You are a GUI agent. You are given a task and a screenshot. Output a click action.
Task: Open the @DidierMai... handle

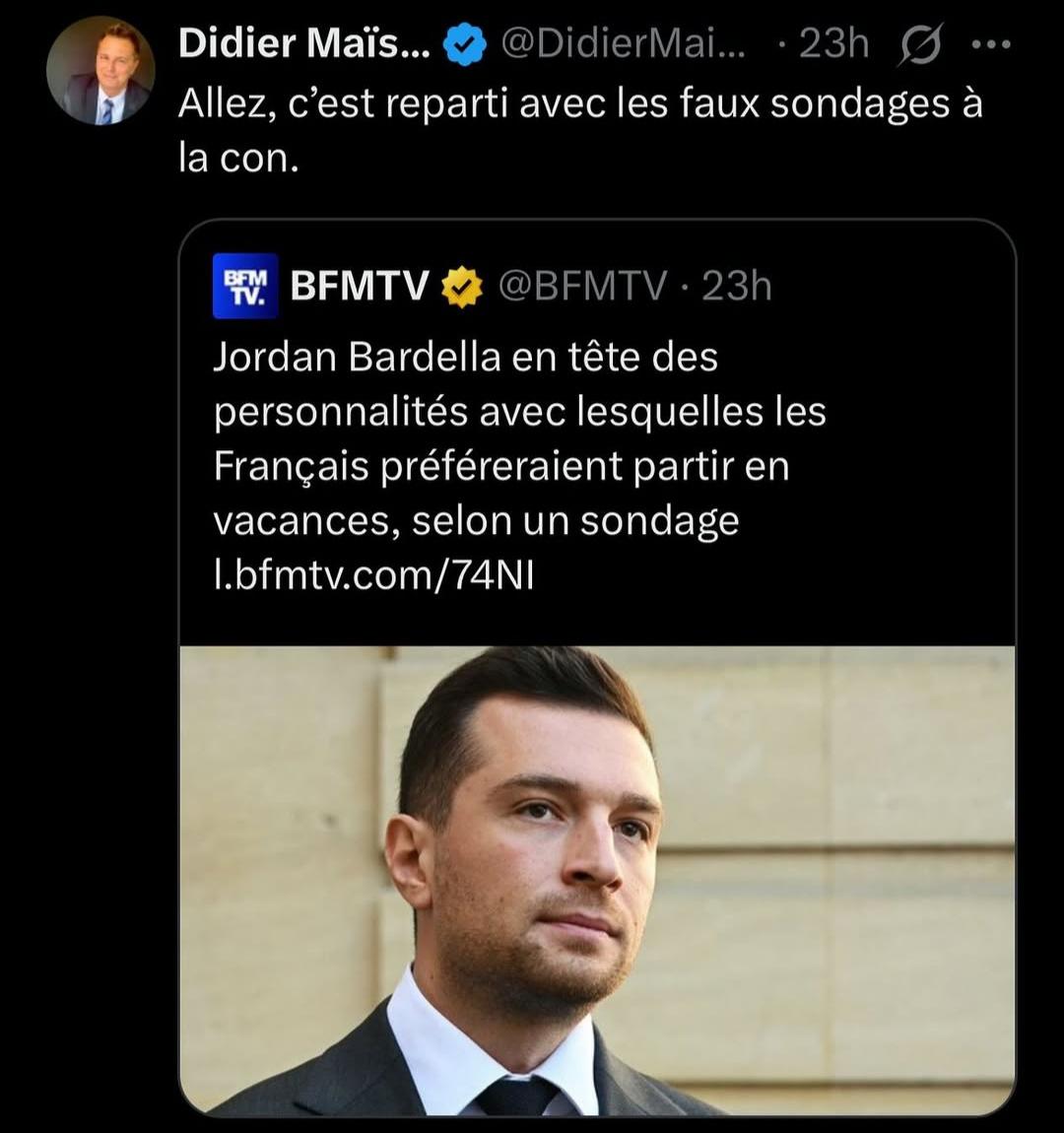pyautogui.click(x=622, y=44)
